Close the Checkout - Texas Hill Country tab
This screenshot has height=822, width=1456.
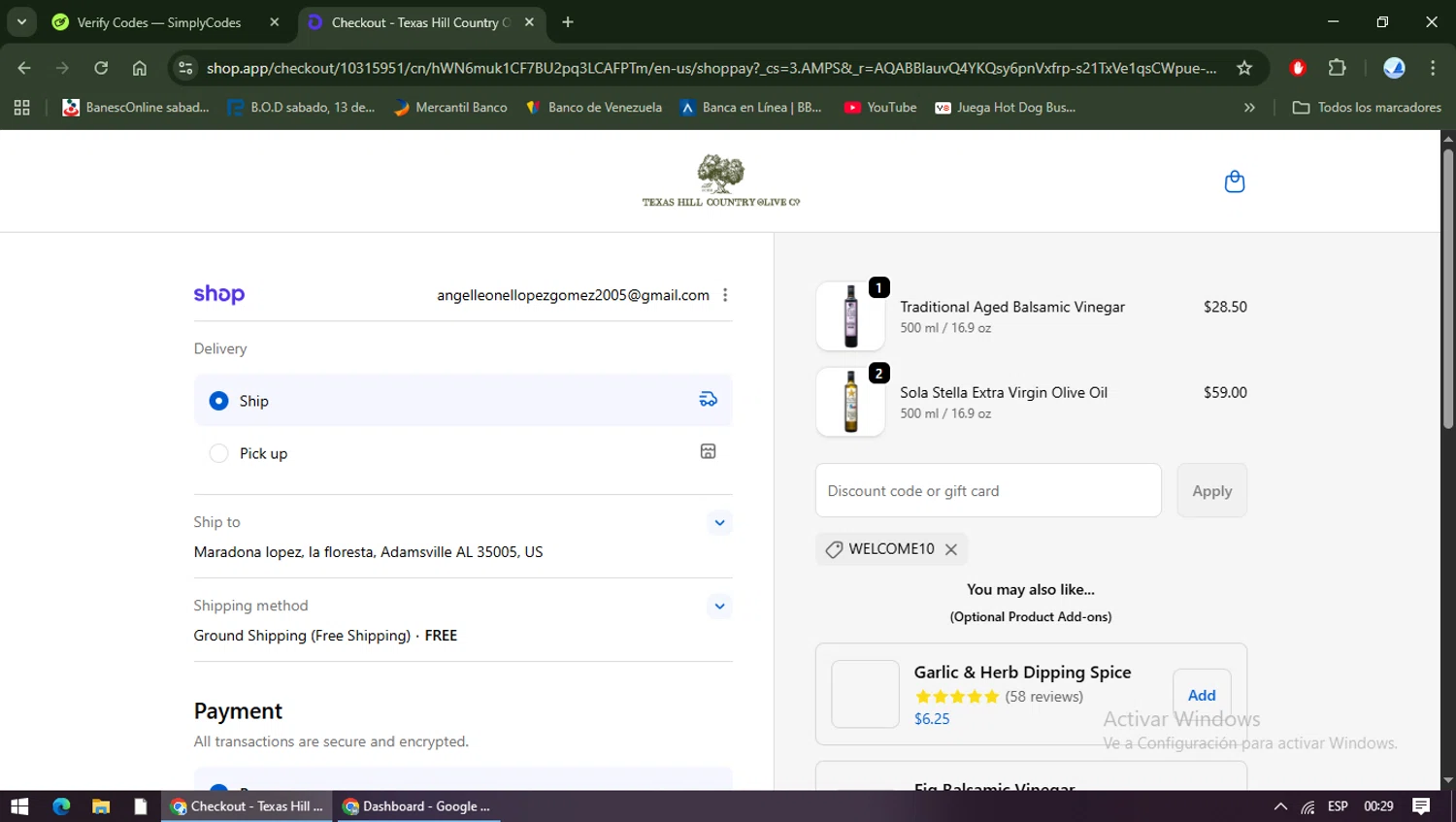coord(529,22)
